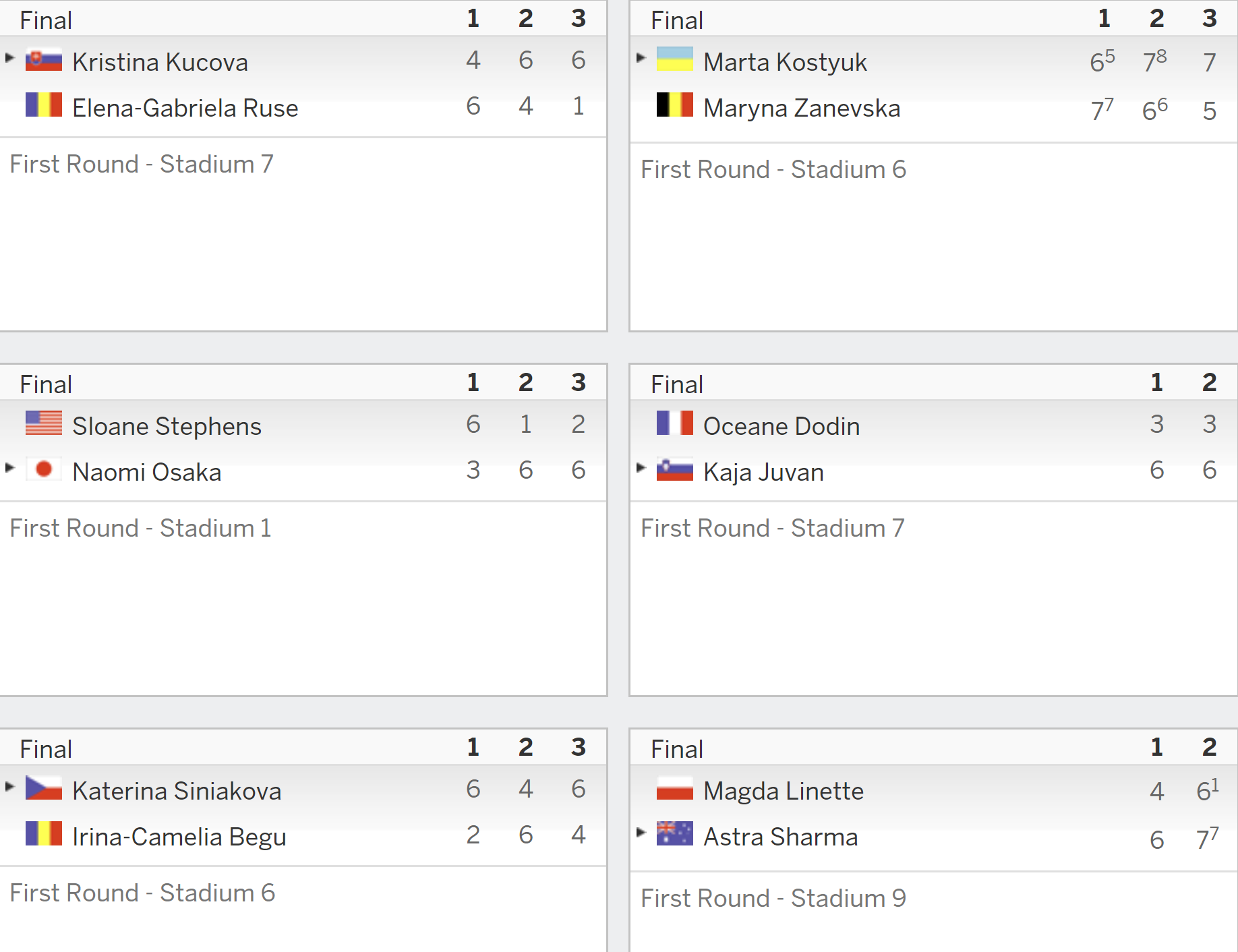Click the Czech flag beside Katerina Siniakova
Image resolution: width=1238 pixels, height=952 pixels.
44,788
